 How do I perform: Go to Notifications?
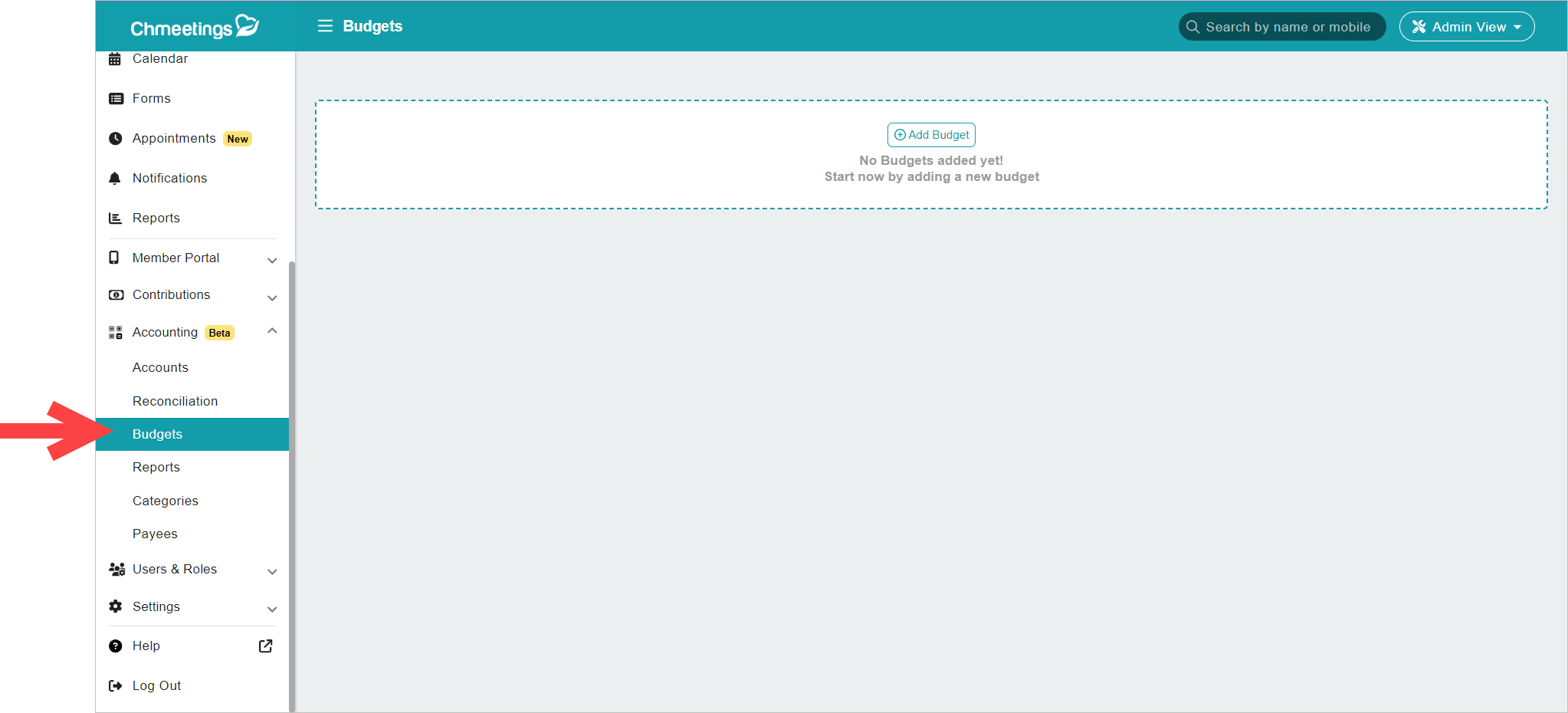(169, 178)
